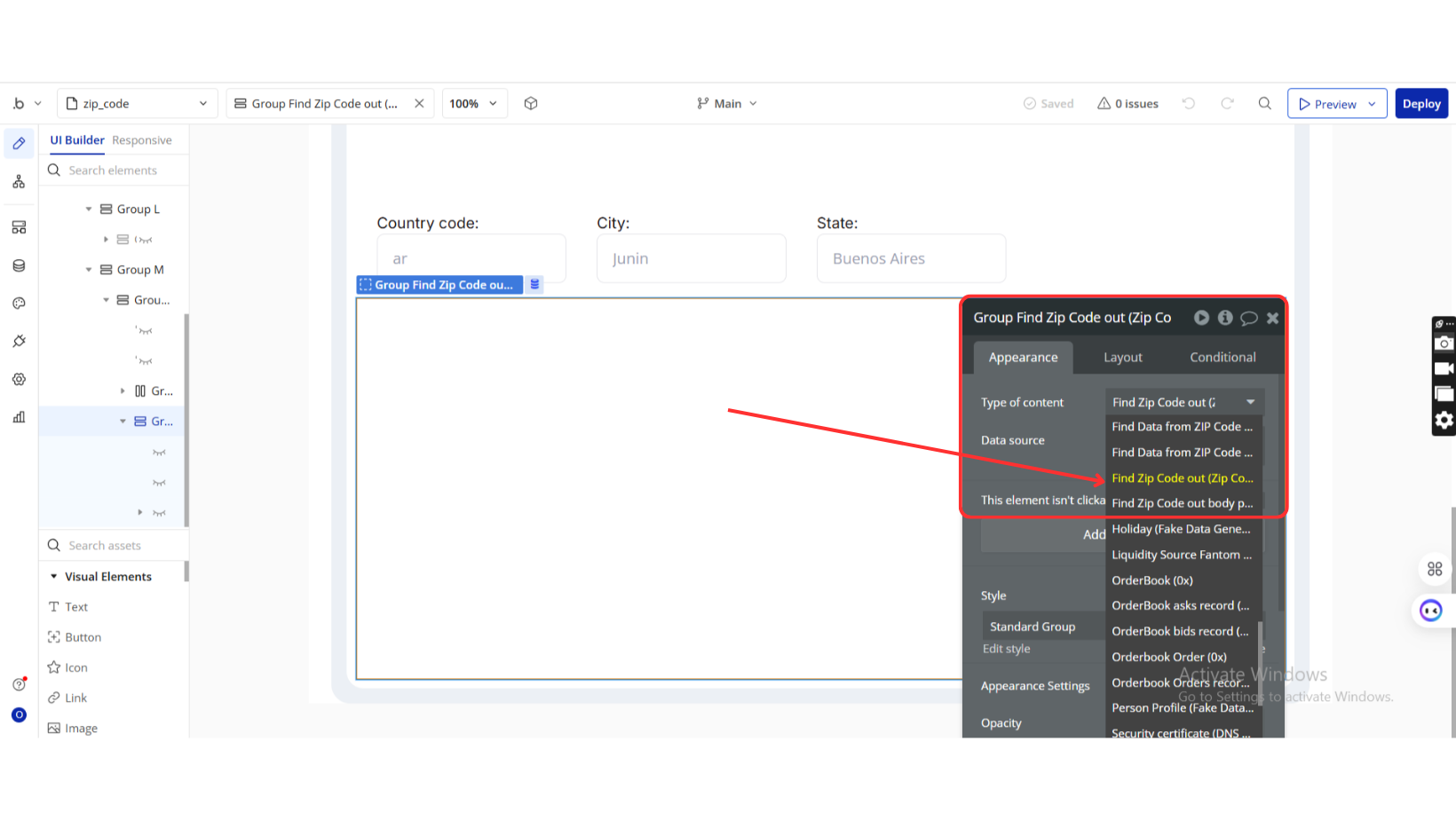Click the Logs chart icon in sidebar

pos(19,417)
